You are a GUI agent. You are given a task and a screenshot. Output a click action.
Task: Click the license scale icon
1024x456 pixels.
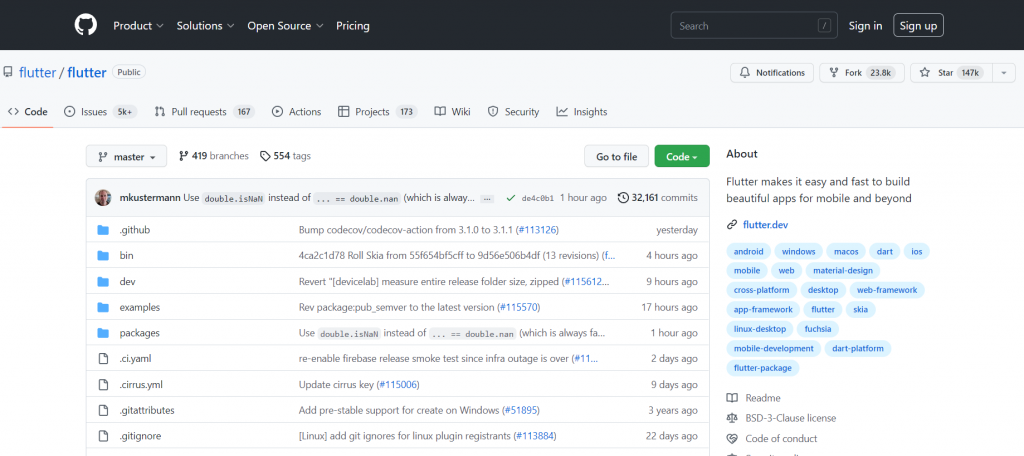pyautogui.click(x=732, y=418)
